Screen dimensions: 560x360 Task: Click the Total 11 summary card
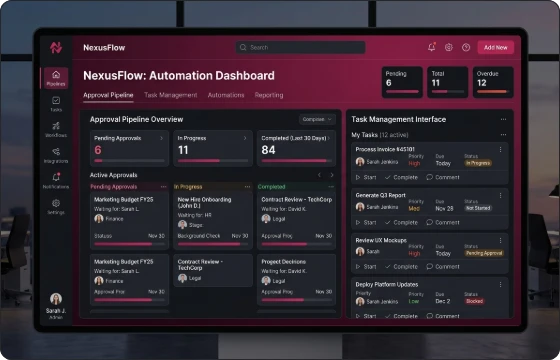point(448,82)
